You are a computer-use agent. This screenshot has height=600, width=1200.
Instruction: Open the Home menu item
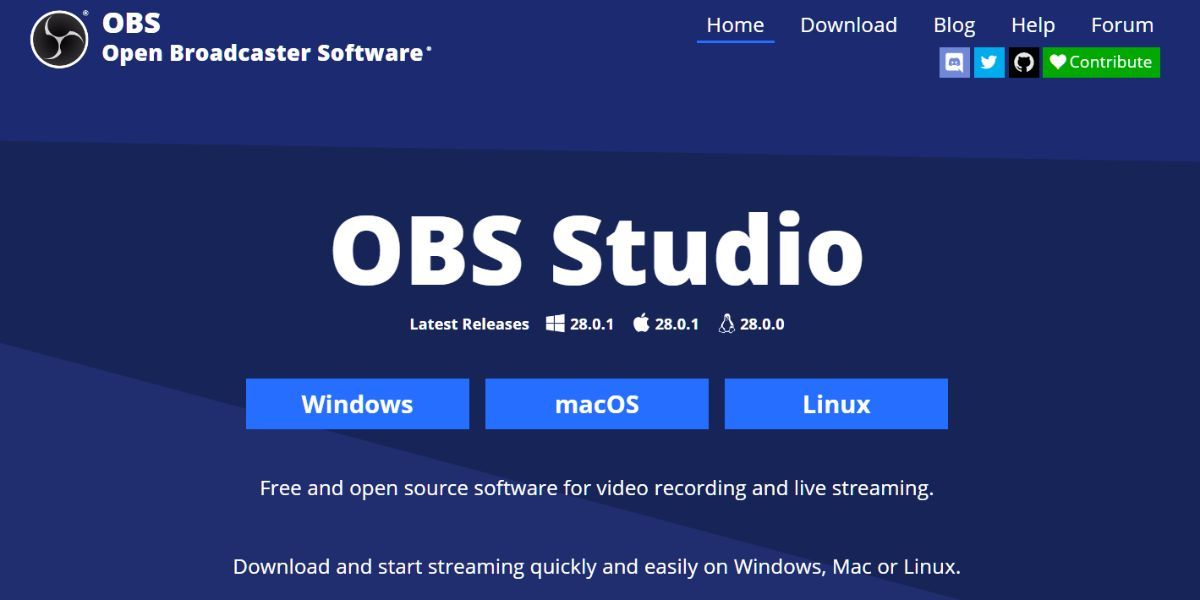click(735, 25)
